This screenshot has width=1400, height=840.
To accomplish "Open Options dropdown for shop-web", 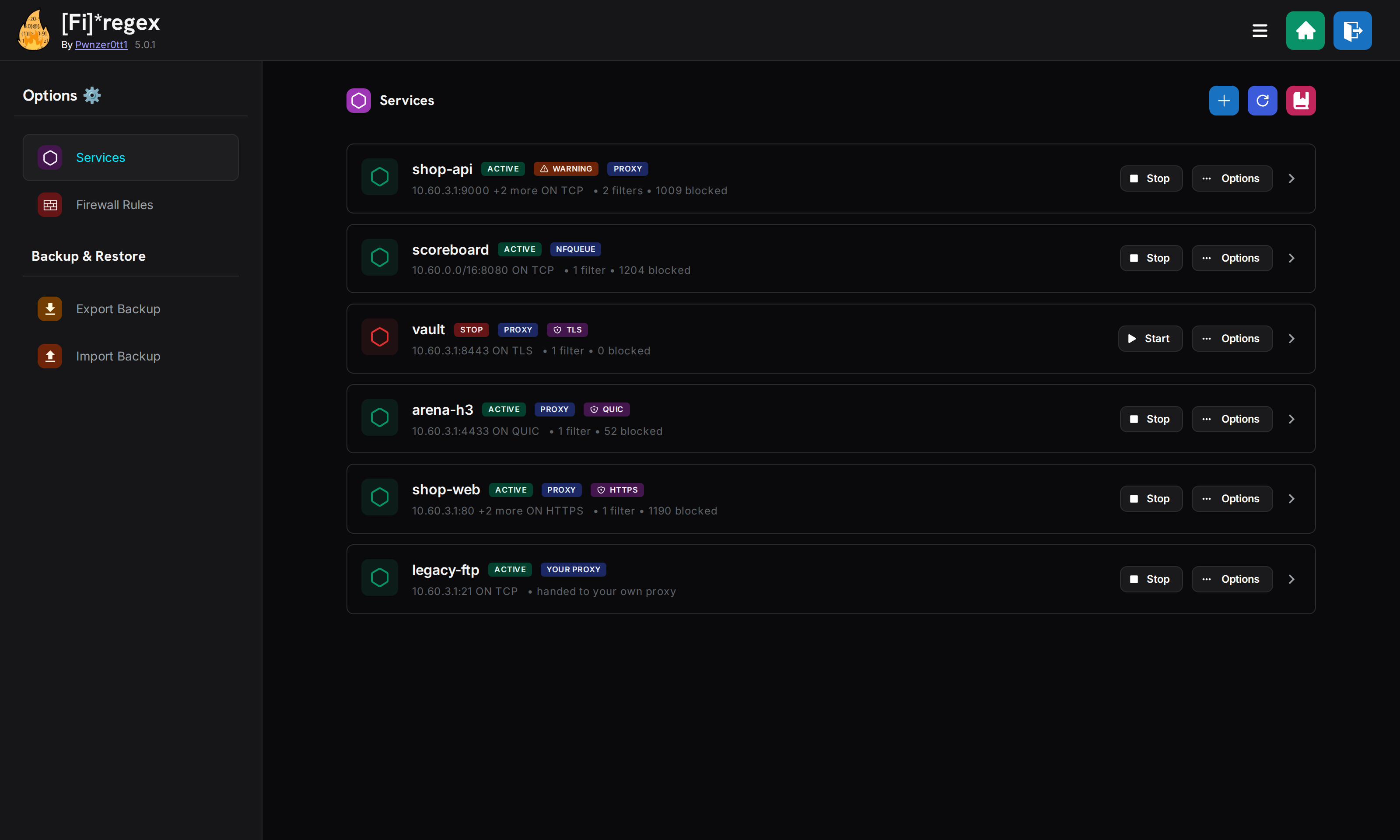I will (1232, 499).
